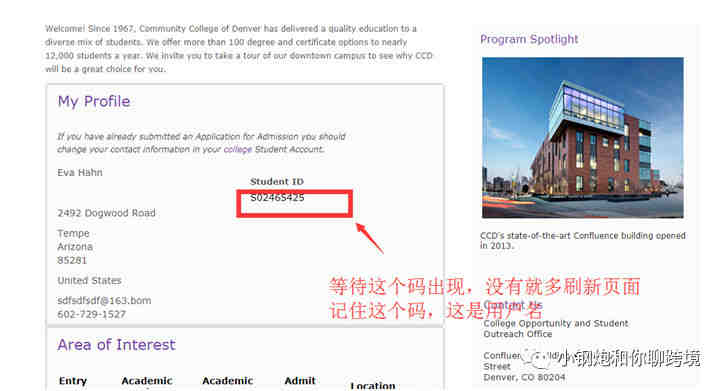724x391 pixels.
Task: Click the city 'Tempe'
Action: (x=73, y=233)
